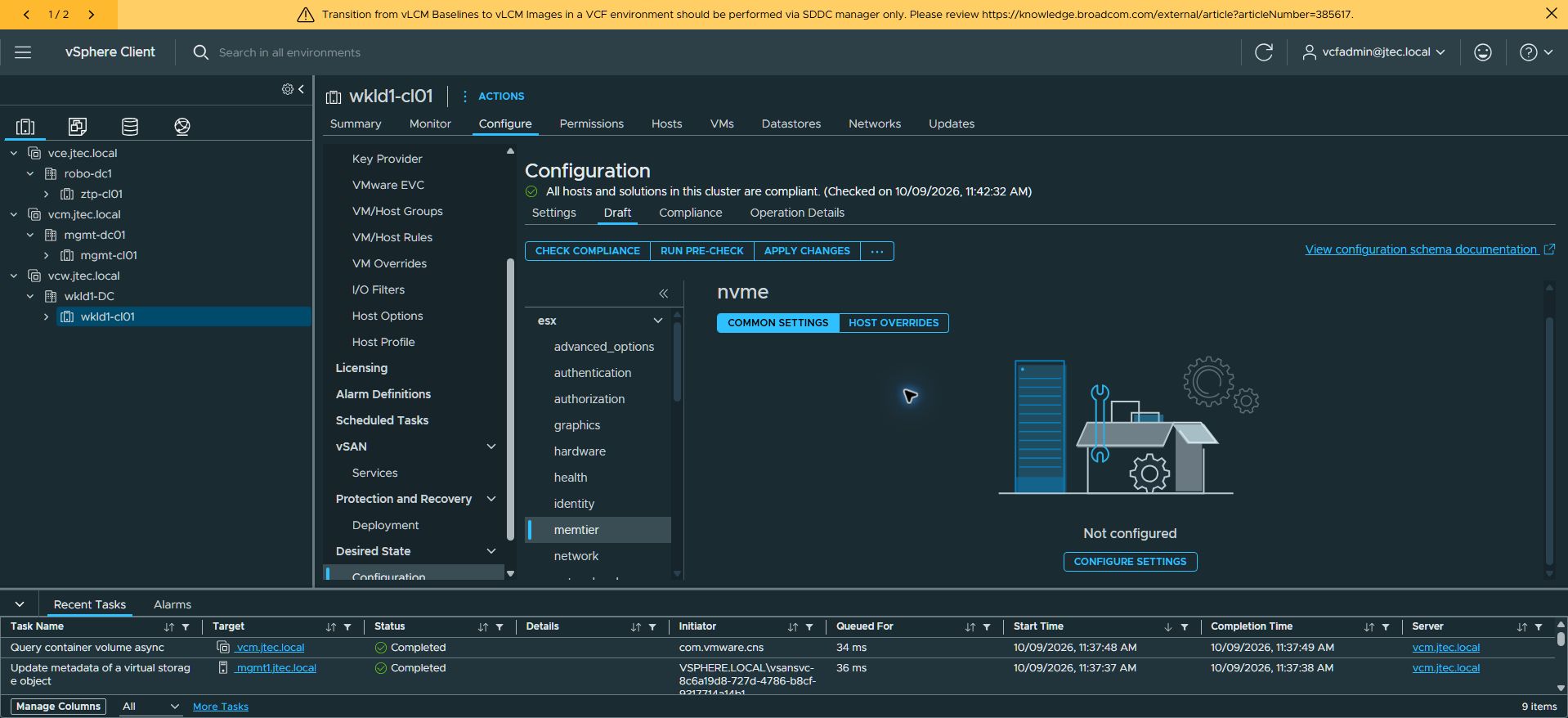Open the mgmt1.jtec.local target link

click(276, 668)
